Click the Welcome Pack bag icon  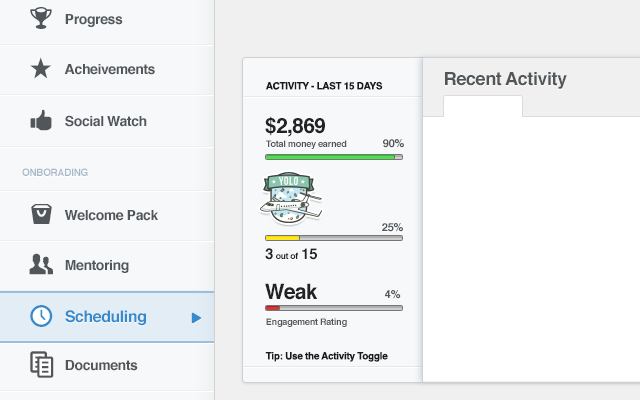(x=40, y=214)
